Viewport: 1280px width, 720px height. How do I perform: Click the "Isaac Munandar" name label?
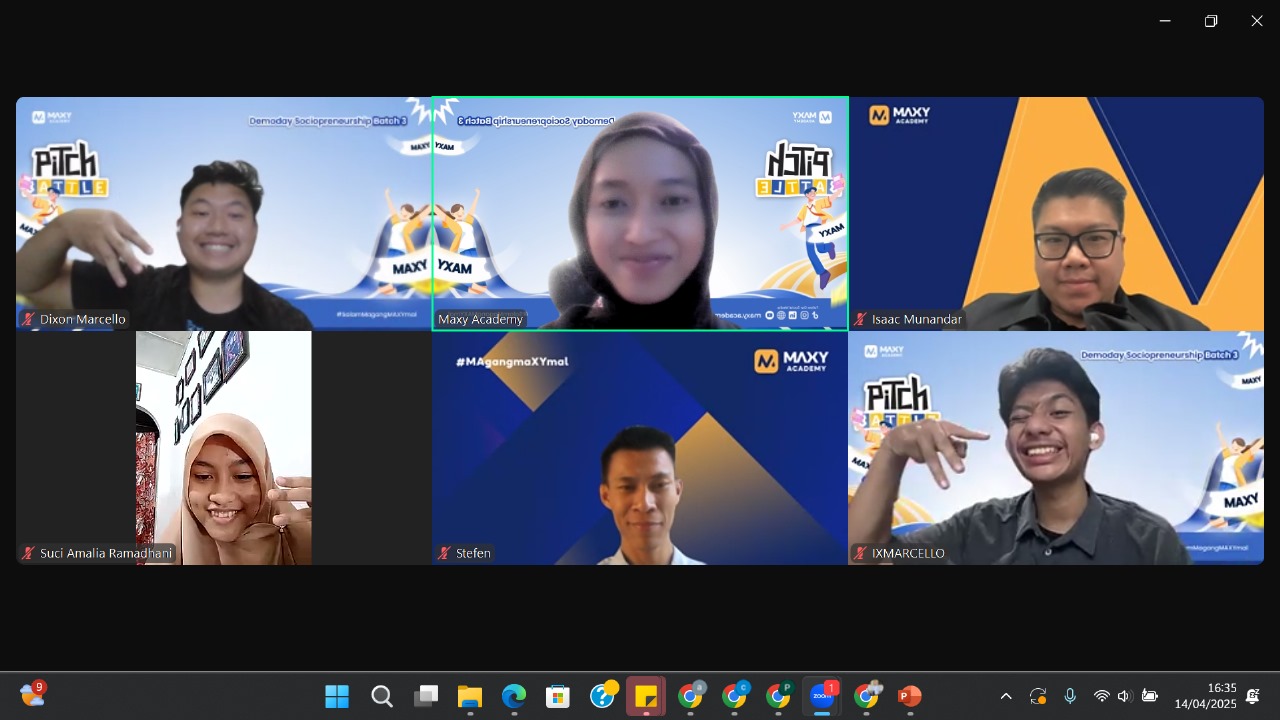click(917, 320)
